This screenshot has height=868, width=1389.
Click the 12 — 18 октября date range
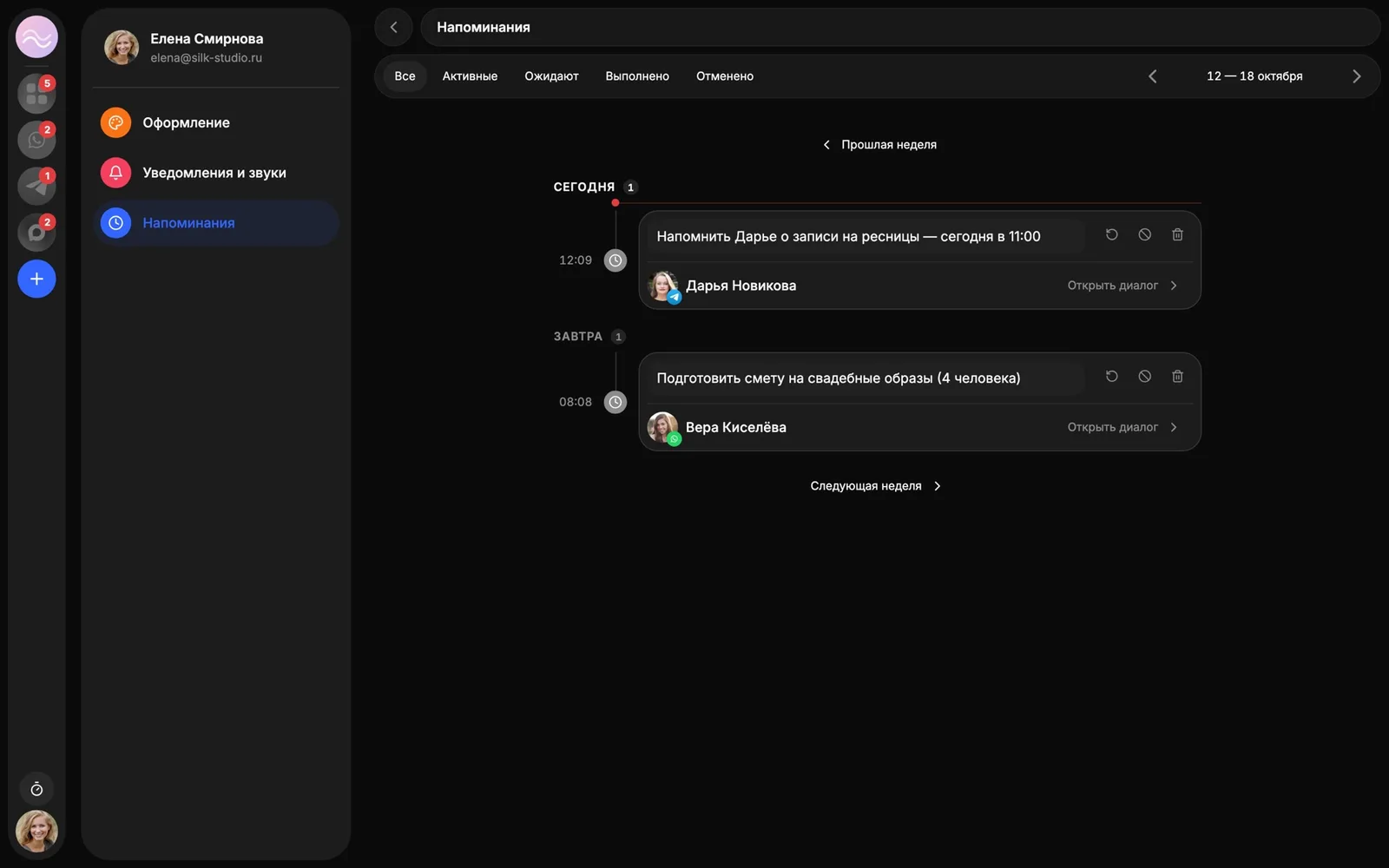pos(1254,76)
